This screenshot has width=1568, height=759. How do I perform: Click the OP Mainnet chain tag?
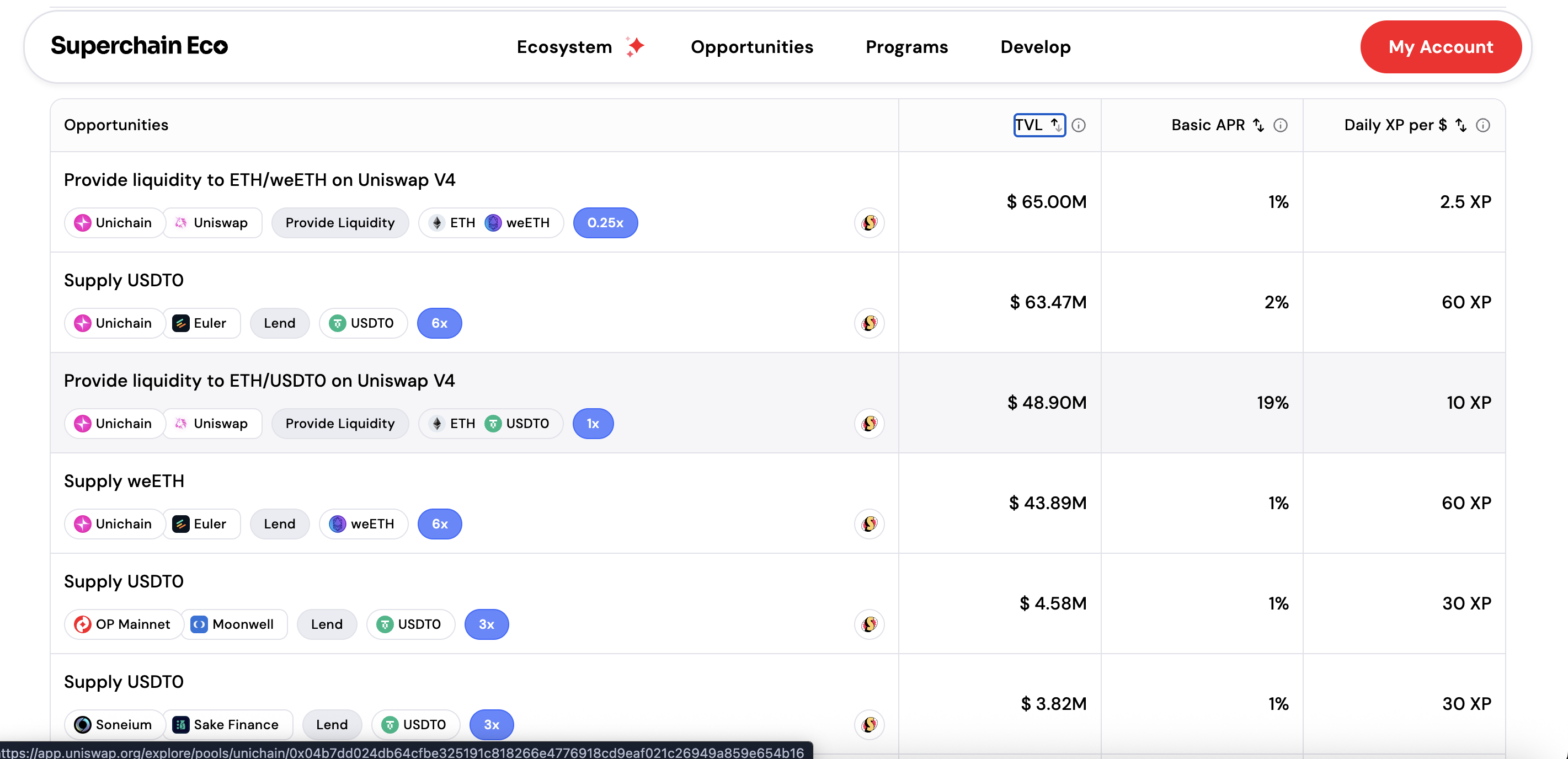click(x=123, y=624)
